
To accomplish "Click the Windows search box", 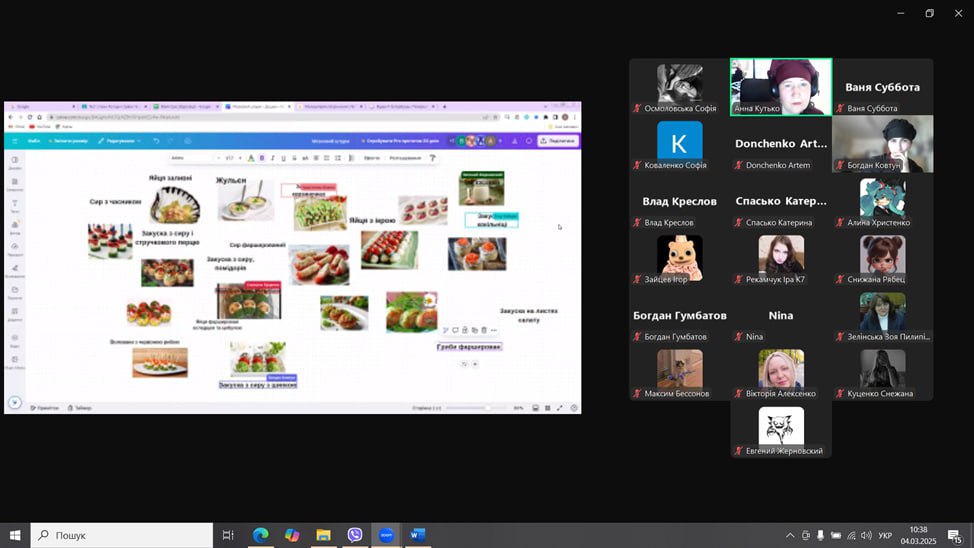I will (122, 535).
